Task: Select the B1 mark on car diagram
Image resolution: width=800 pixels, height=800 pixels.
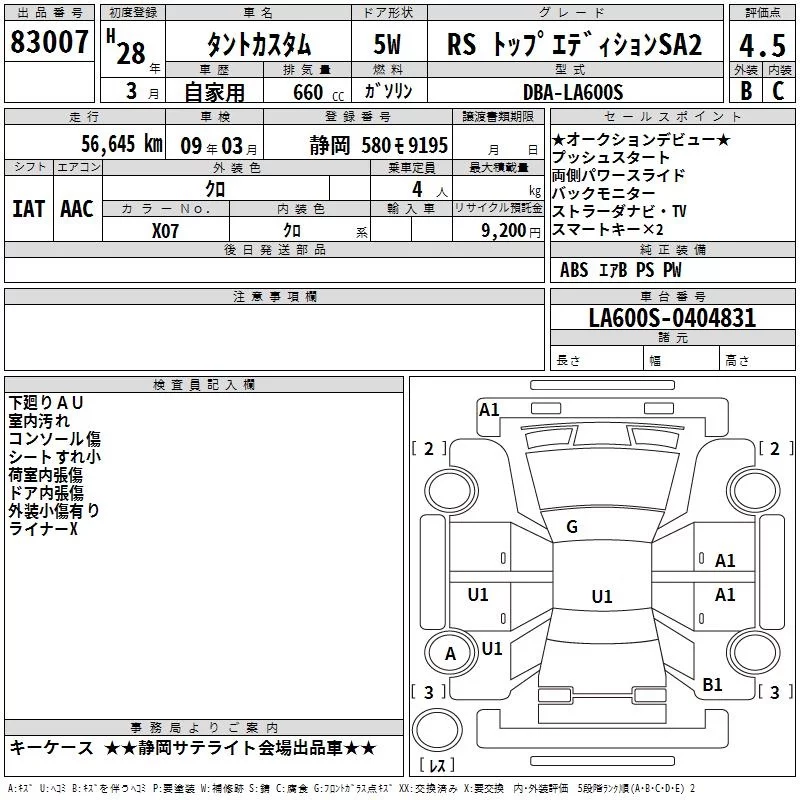Action: [x=712, y=685]
